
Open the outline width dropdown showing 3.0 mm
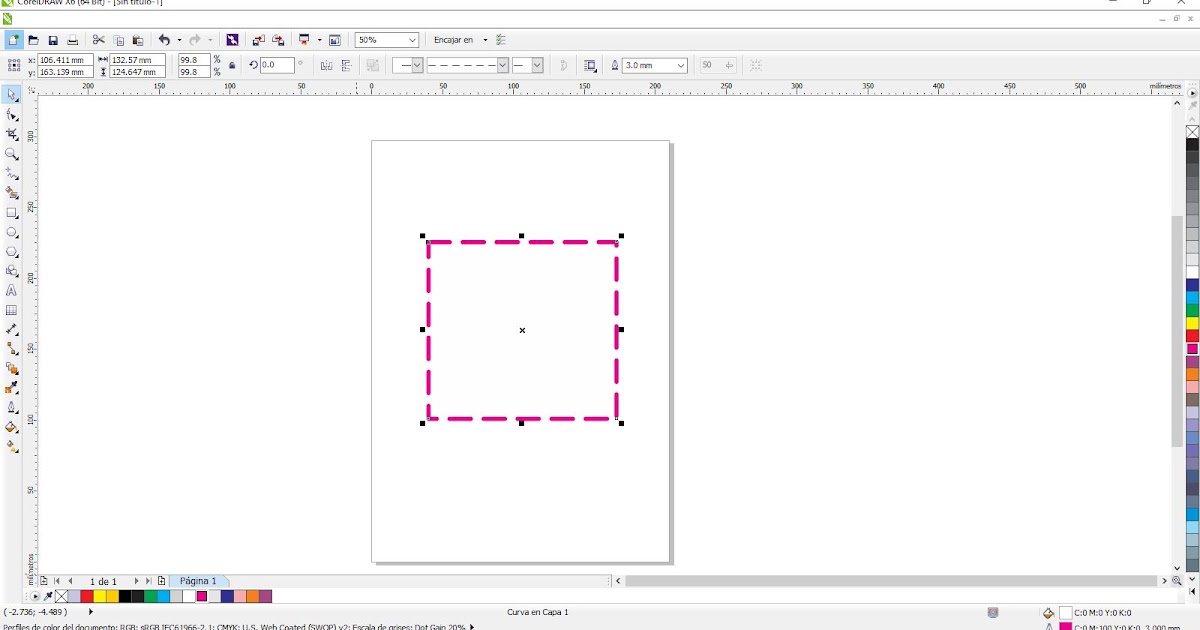point(679,64)
